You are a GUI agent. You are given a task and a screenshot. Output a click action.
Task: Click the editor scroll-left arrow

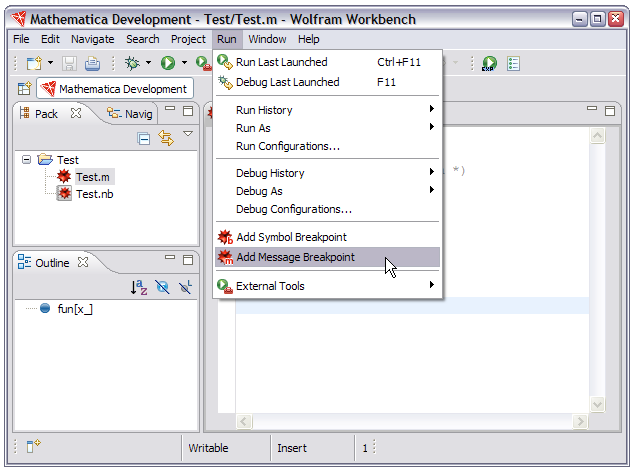pyautogui.click(x=244, y=421)
